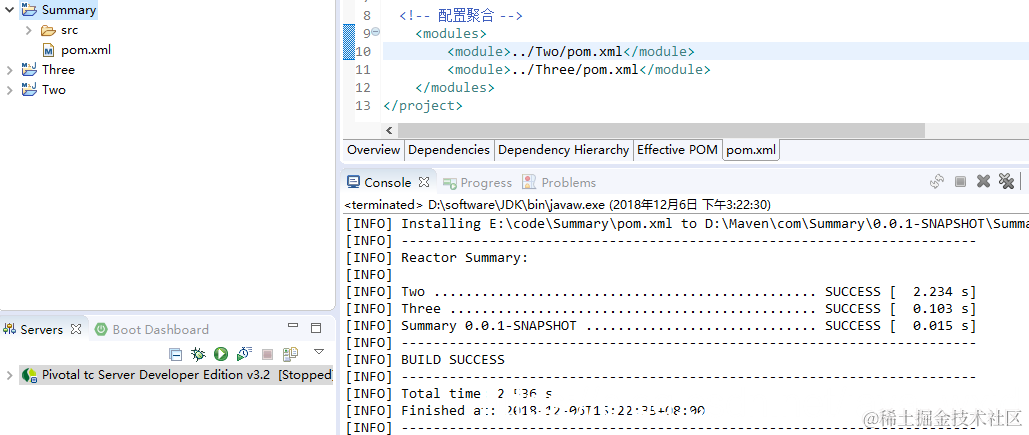The height and width of the screenshot is (435, 1029).
Task: Minimize the Servers panel
Action: tap(293, 326)
